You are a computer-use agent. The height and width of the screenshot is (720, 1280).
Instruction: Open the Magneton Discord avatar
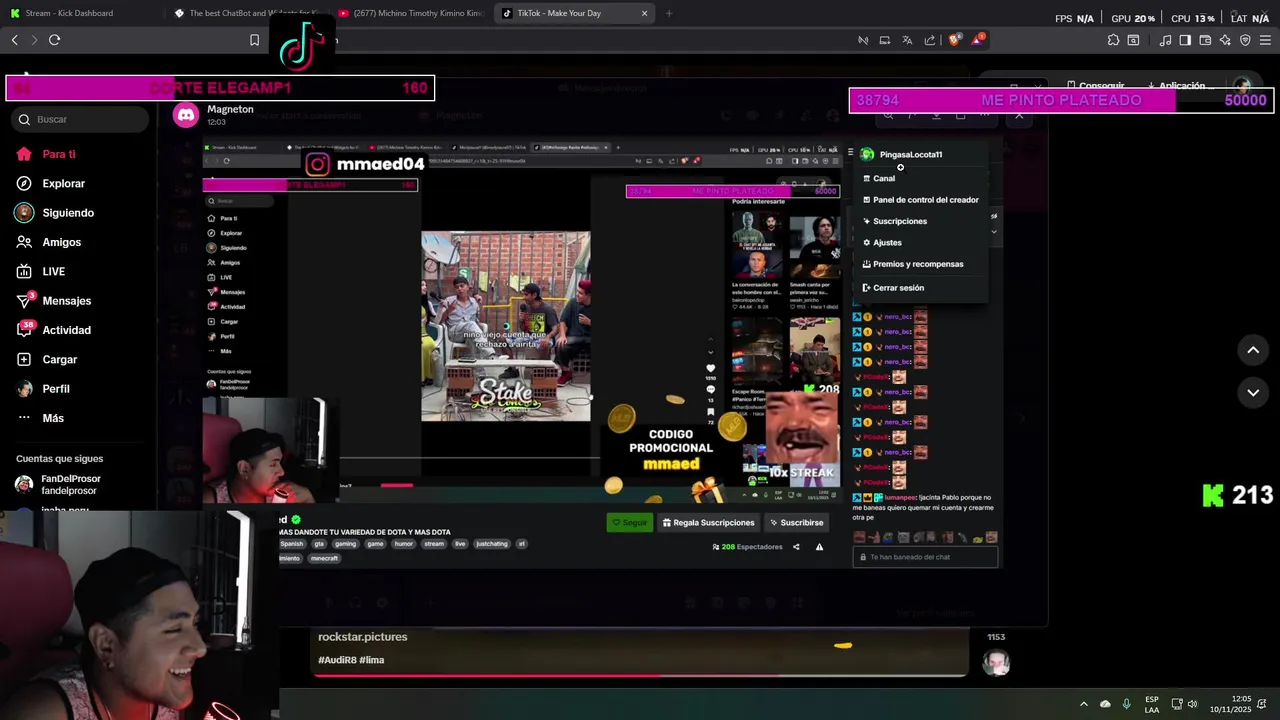point(186,115)
